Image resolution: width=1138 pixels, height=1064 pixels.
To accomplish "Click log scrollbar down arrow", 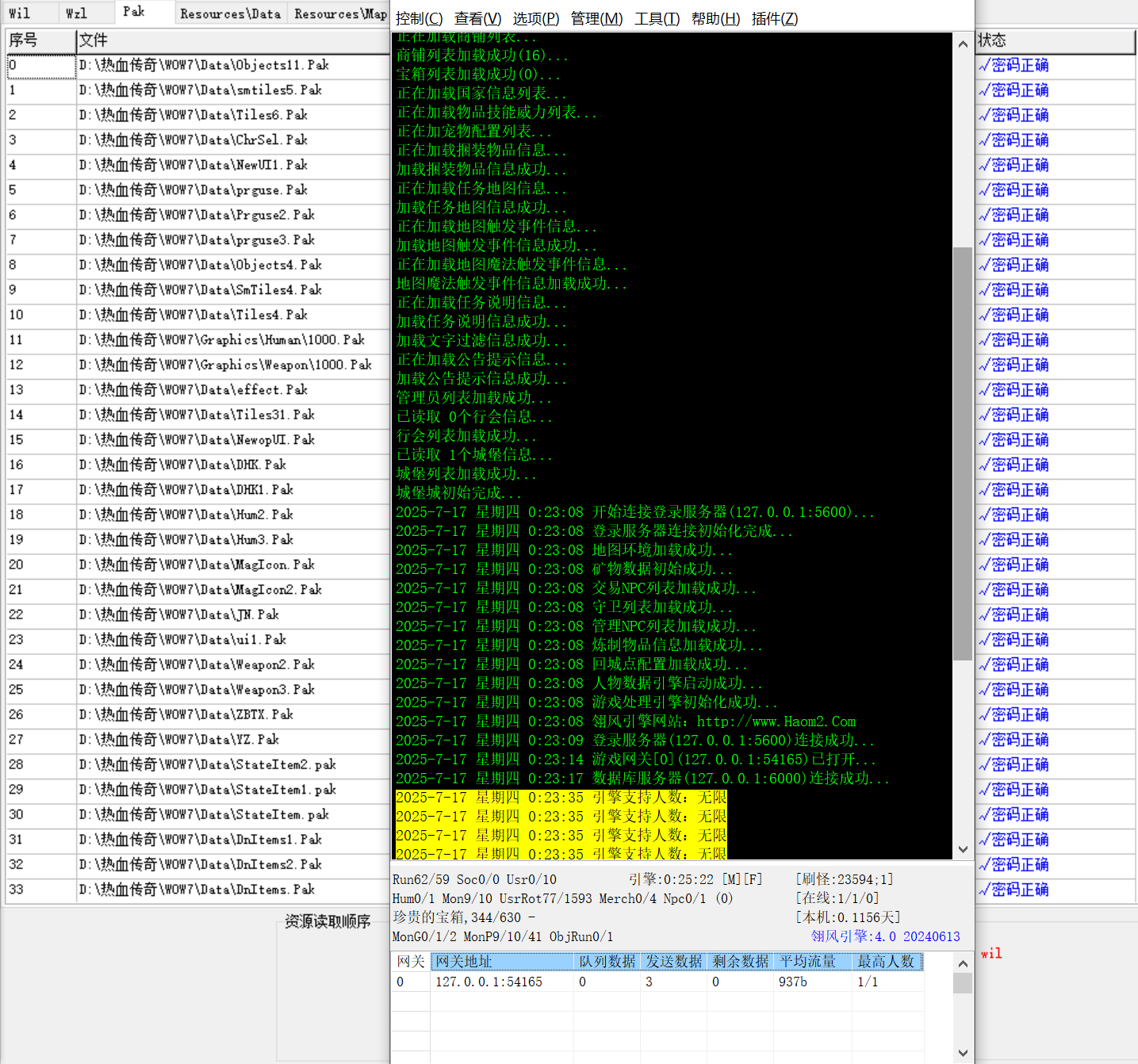I will pos(963,849).
